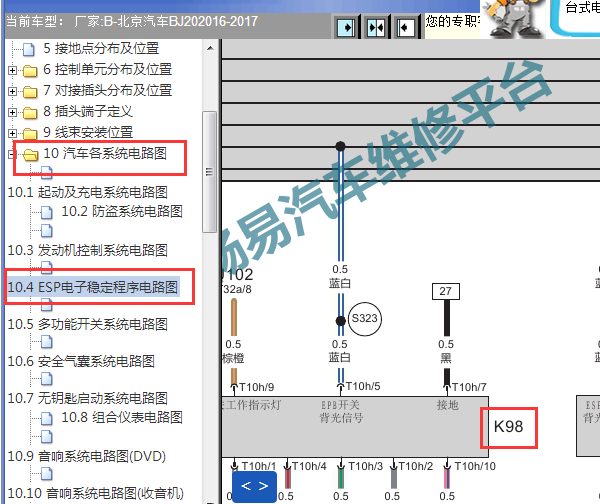600x504 pixels.
Task: Expand the 8 插头端子定义 node
Action: tap(12, 113)
